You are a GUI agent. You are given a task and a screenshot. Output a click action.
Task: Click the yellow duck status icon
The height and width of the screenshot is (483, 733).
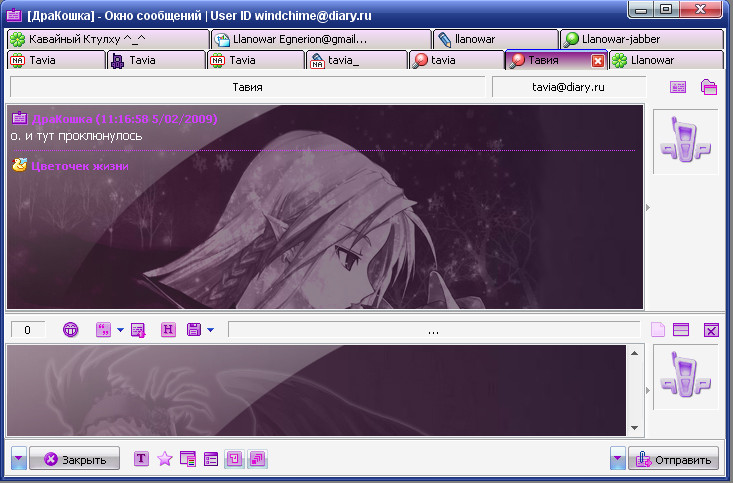[x=19, y=165]
